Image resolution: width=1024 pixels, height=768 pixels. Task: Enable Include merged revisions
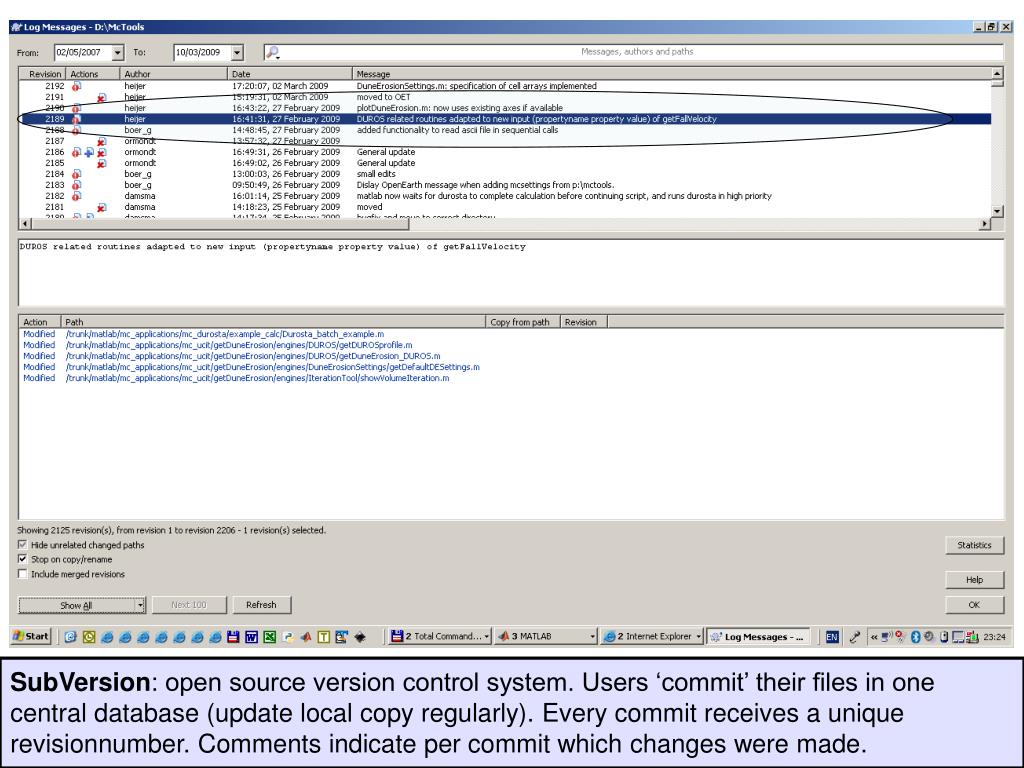23,574
